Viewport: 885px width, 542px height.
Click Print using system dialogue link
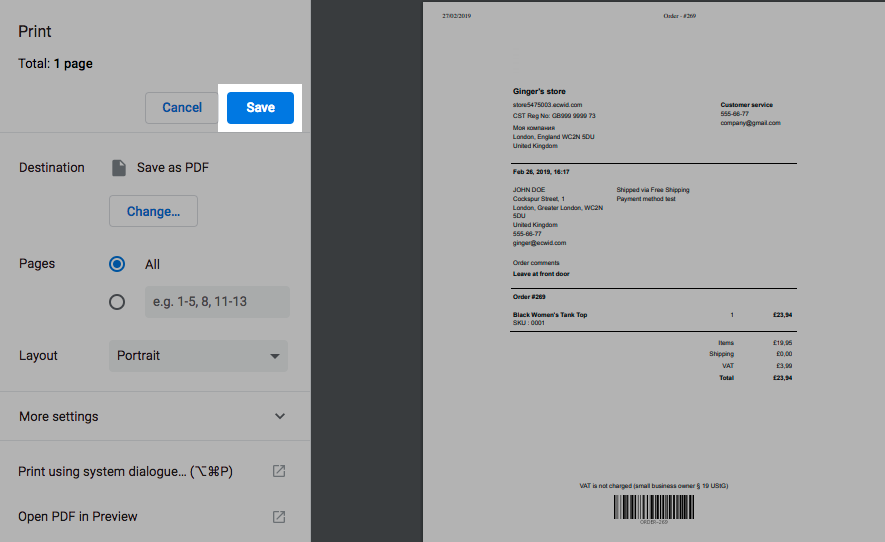(x=125, y=471)
